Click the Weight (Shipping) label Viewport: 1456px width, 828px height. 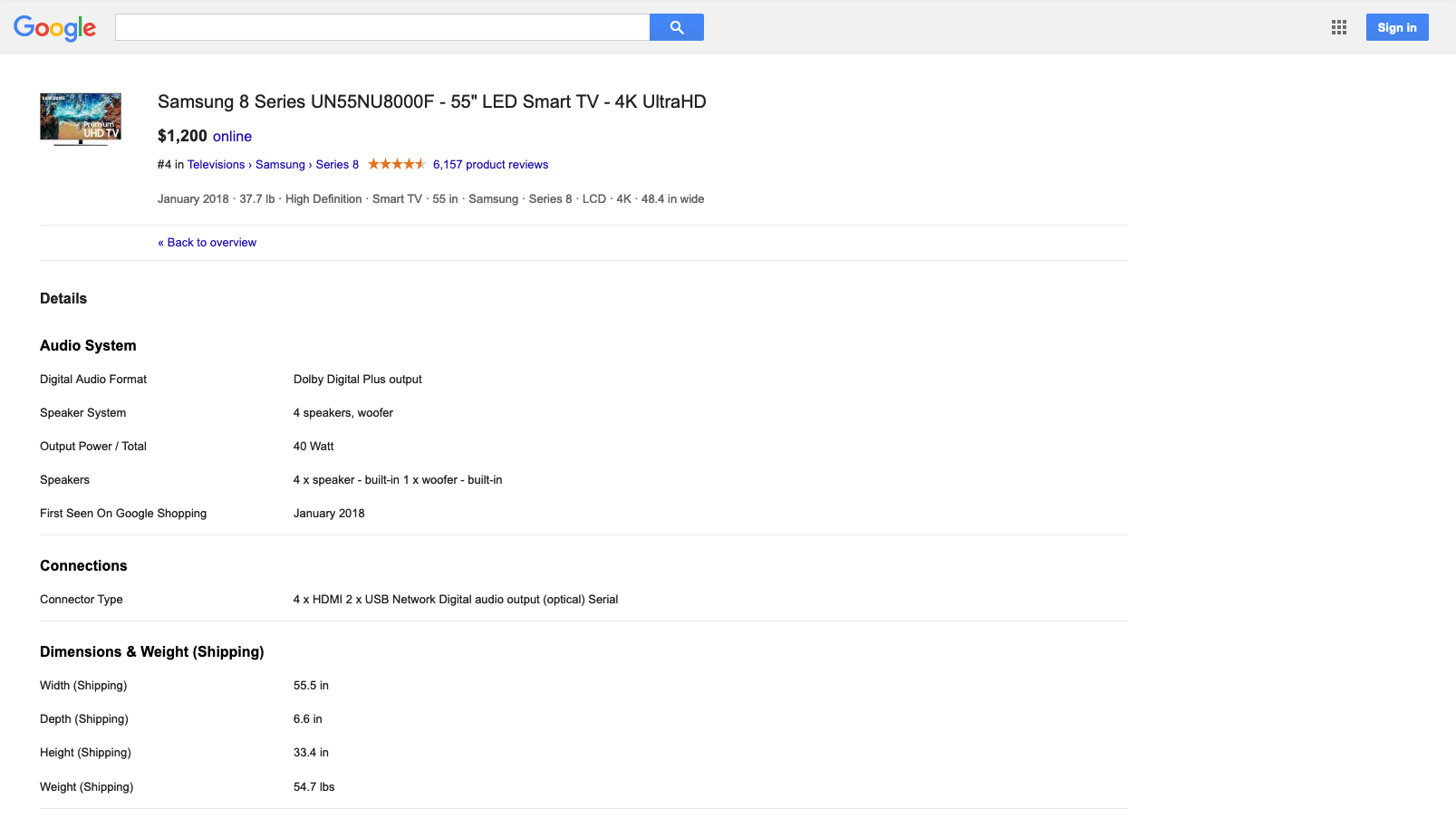[86, 786]
